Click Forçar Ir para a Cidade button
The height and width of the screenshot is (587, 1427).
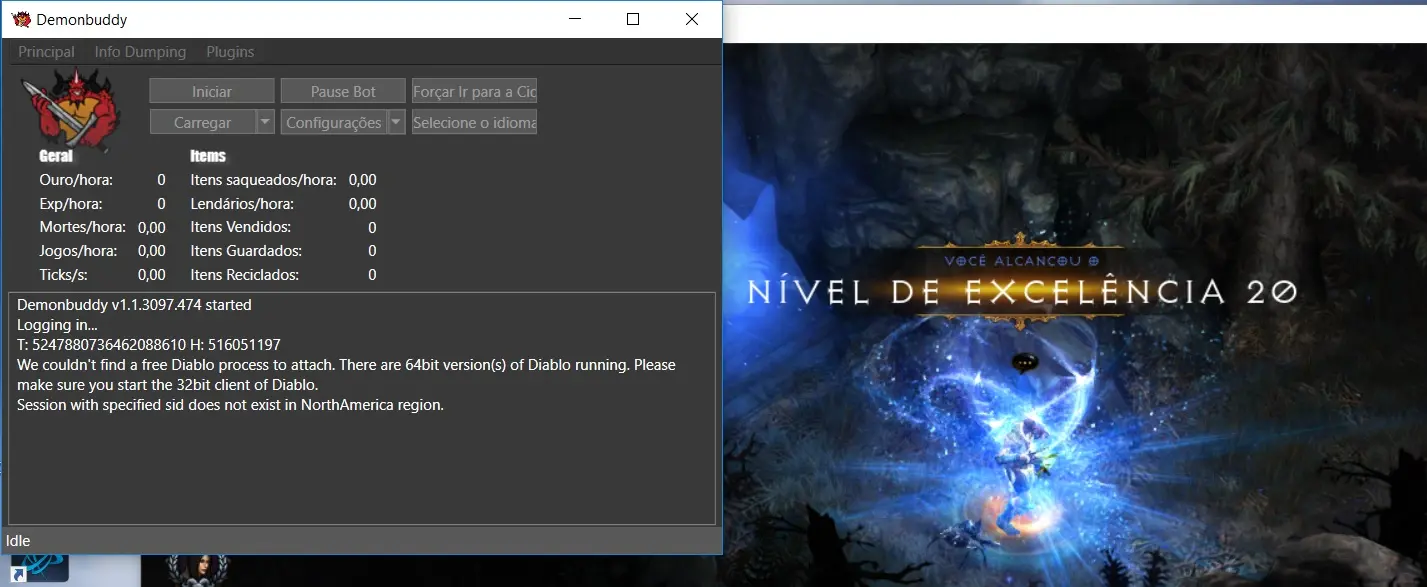tap(474, 91)
